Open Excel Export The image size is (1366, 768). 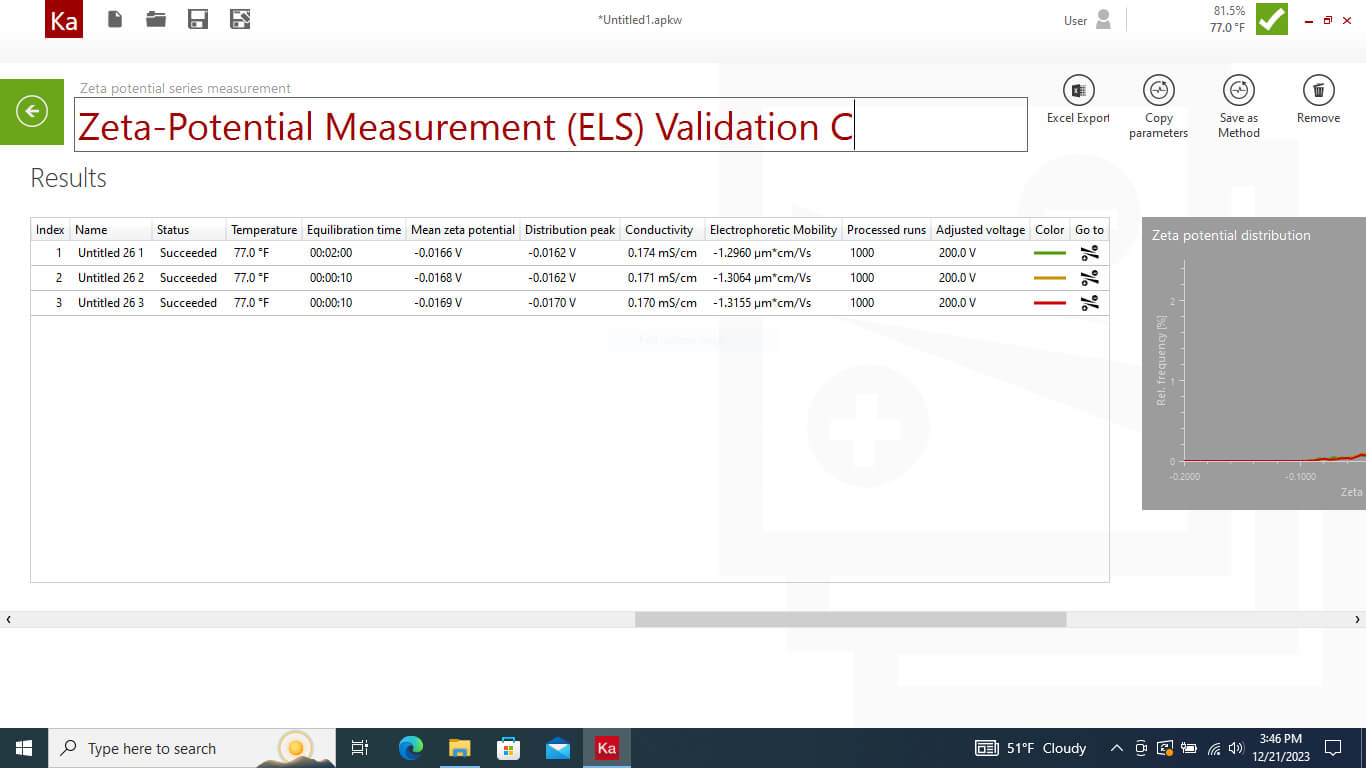[x=1078, y=92]
